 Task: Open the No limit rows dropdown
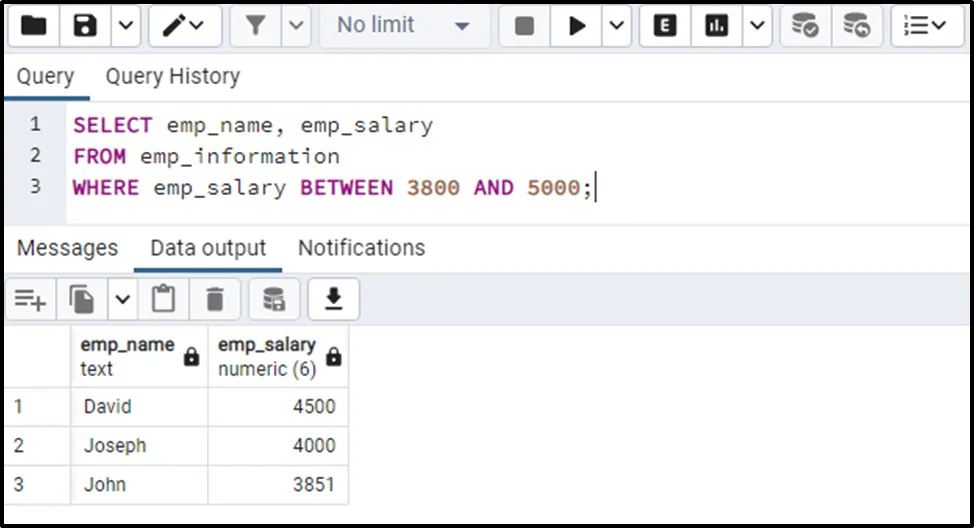pyautogui.click(x=404, y=25)
